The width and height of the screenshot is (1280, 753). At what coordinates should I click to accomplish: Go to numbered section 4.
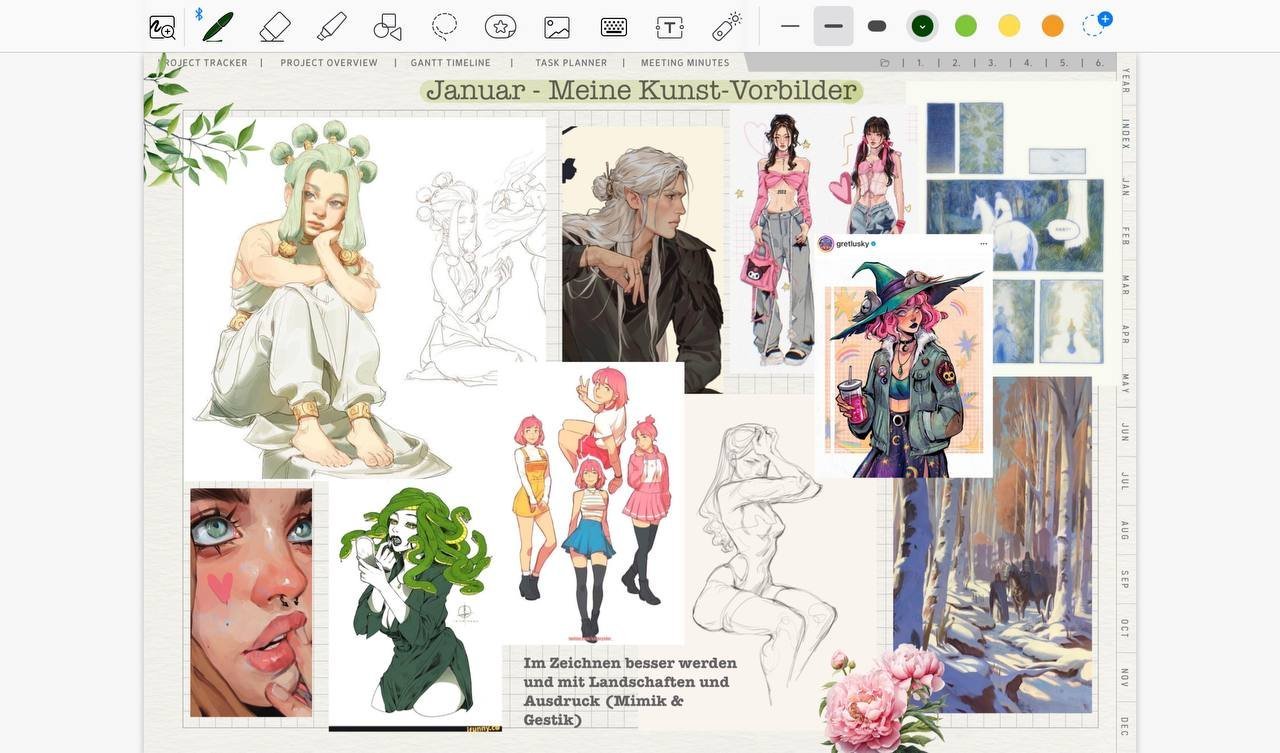tap(1028, 63)
